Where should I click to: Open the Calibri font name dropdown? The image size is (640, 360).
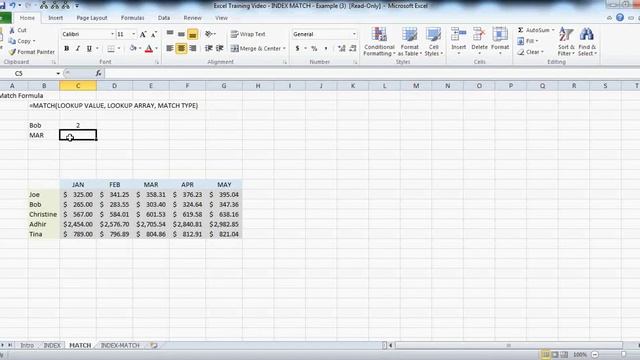point(112,34)
